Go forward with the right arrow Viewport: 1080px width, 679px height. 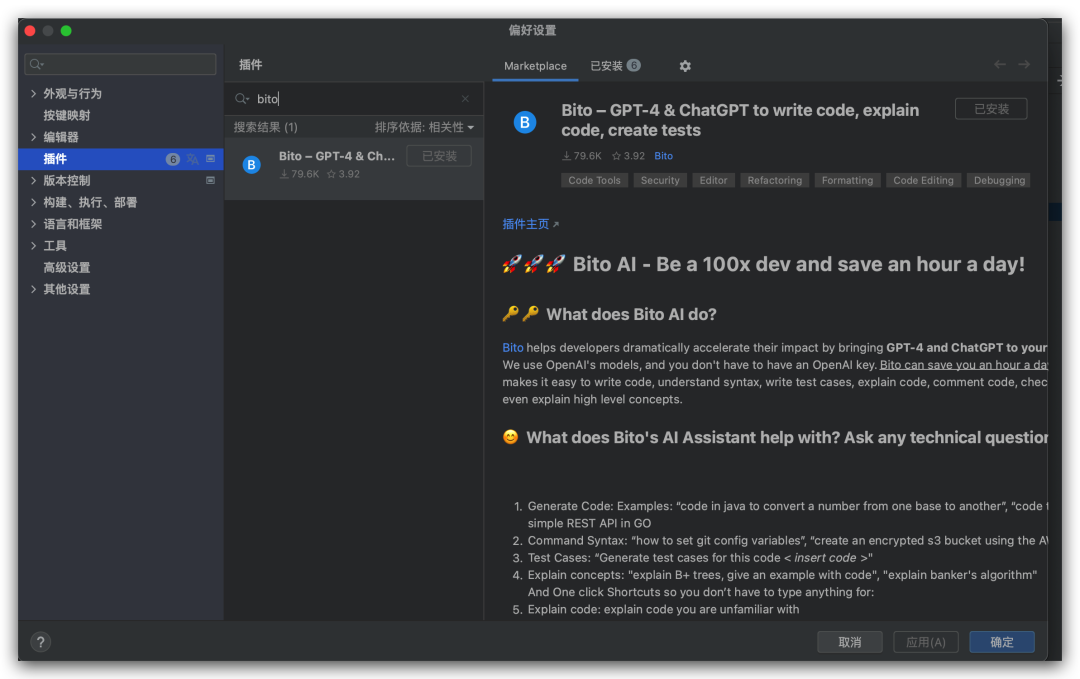click(x=1024, y=64)
